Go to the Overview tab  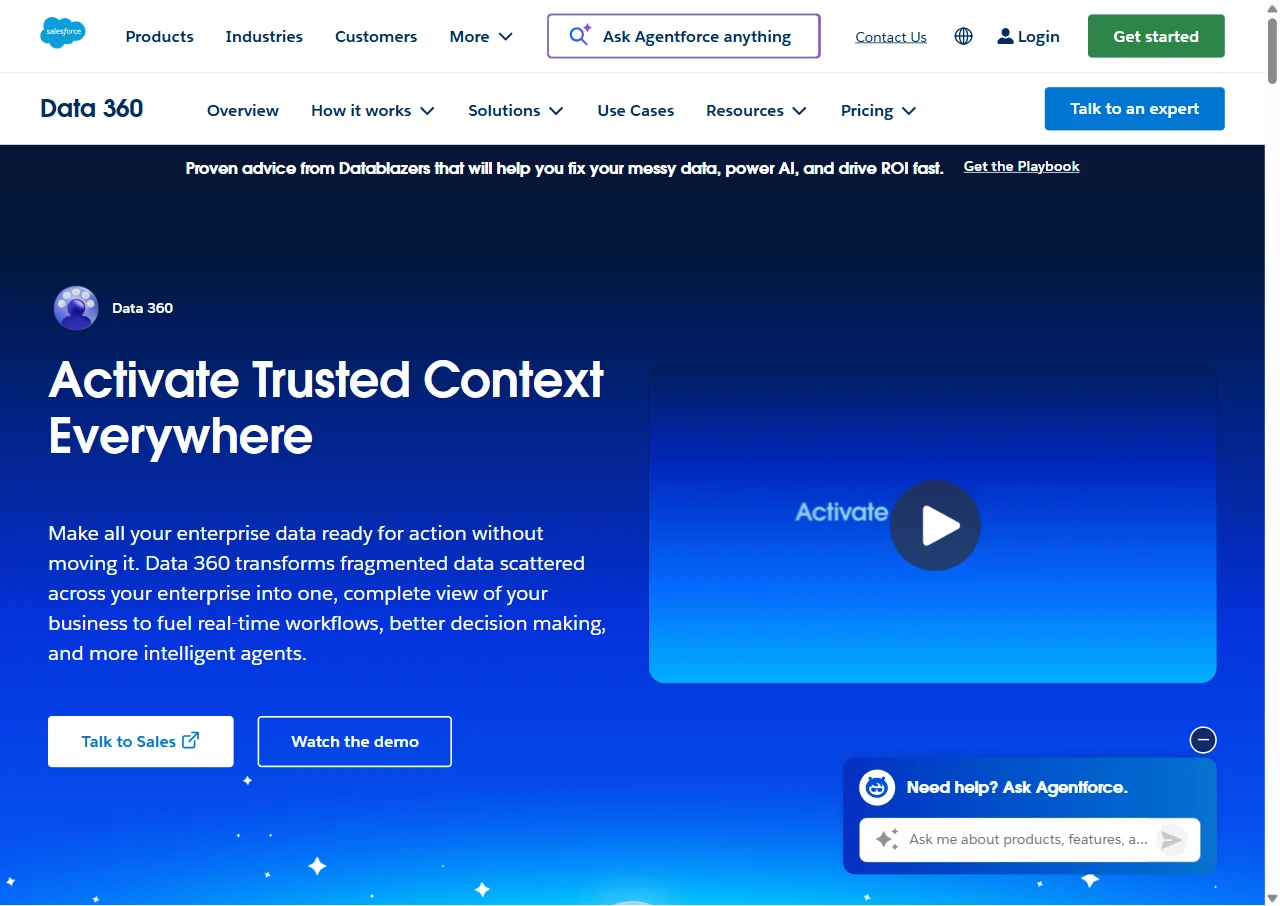coord(243,110)
